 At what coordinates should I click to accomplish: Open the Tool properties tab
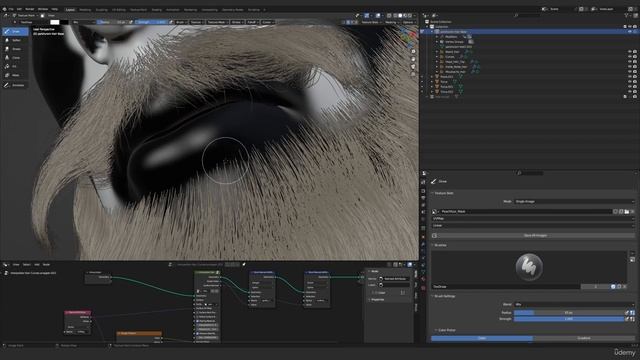coord(423,182)
